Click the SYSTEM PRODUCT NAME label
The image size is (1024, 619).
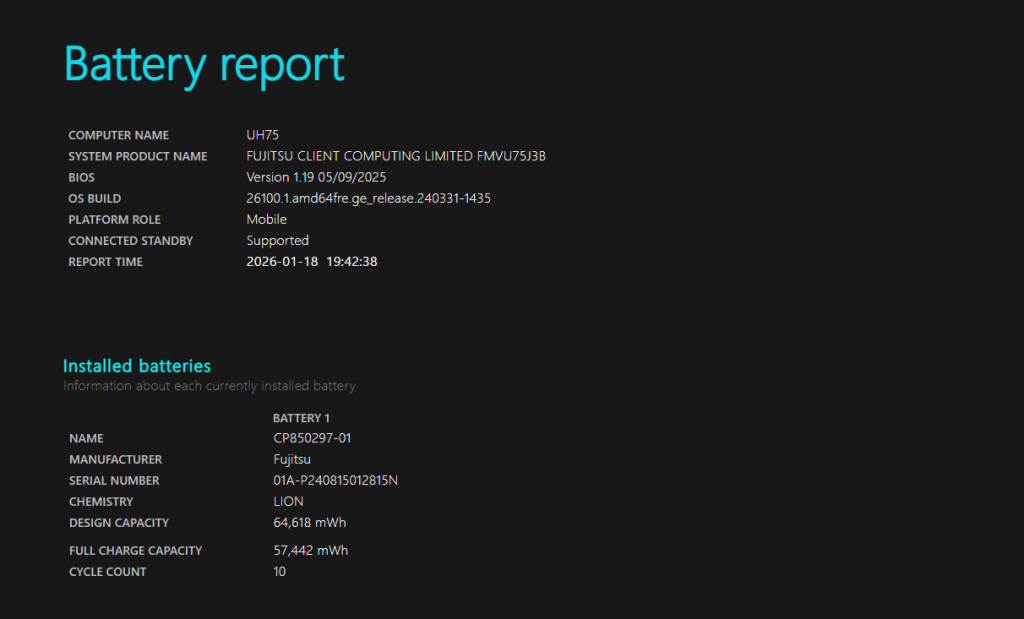click(137, 156)
